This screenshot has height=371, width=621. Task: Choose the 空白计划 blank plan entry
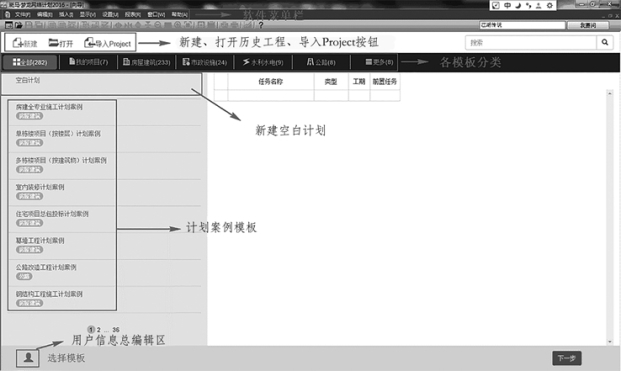(x=102, y=84)
